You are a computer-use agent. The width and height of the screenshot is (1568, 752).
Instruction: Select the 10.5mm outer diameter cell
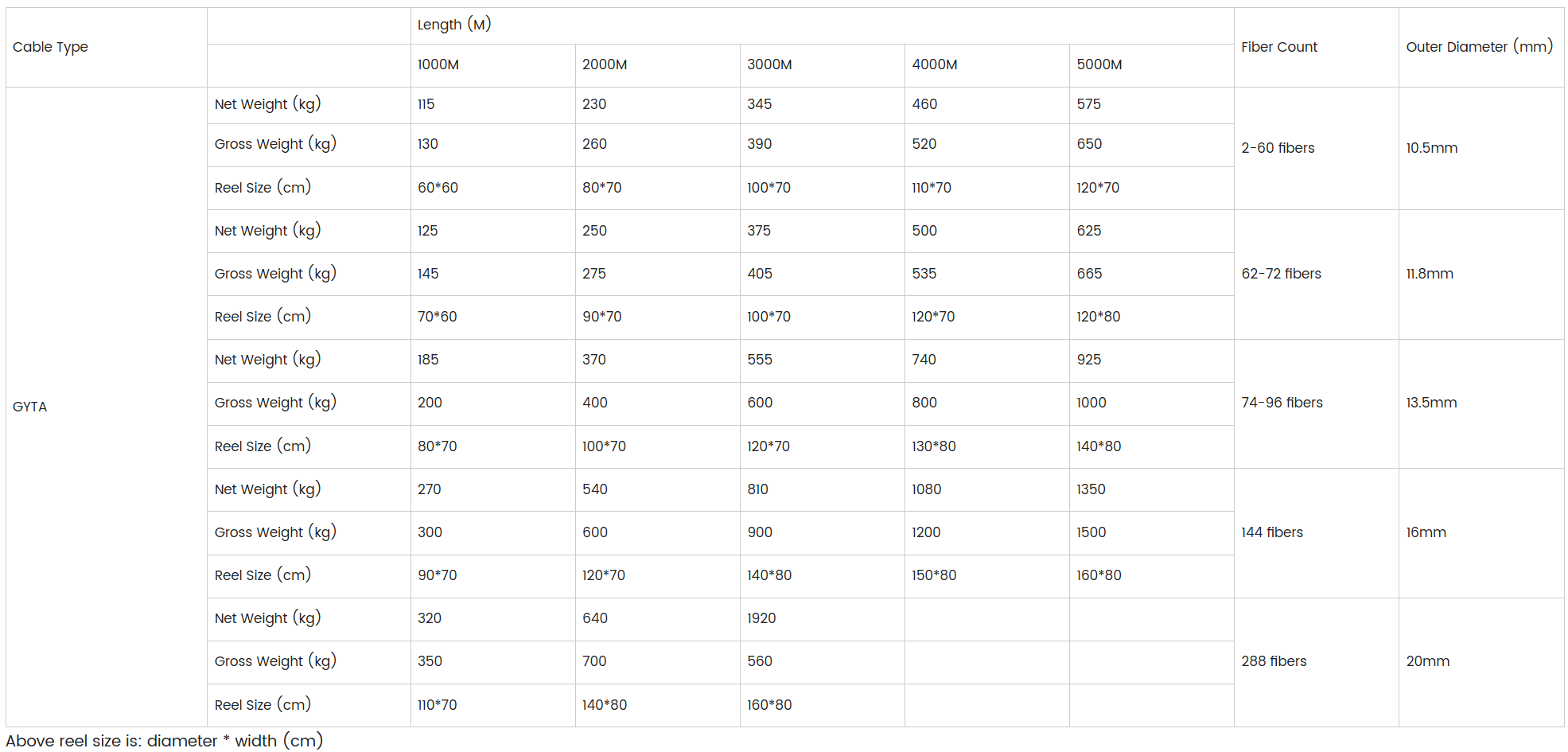tap(1481, 148)
